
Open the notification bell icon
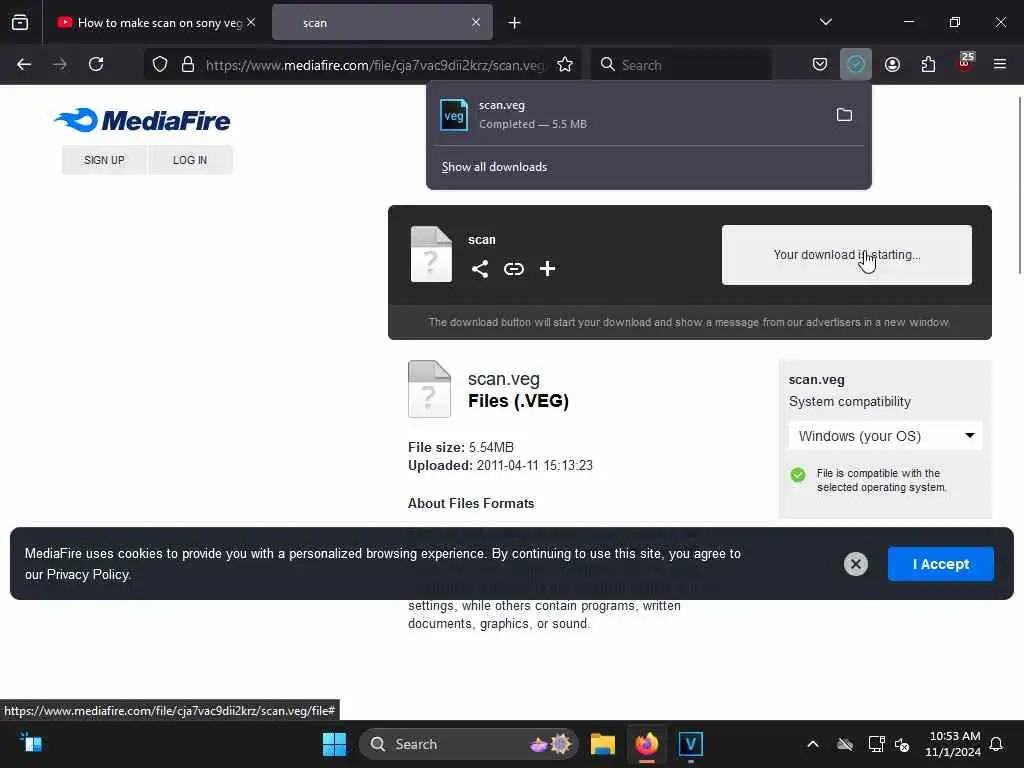tap(996, 744)
